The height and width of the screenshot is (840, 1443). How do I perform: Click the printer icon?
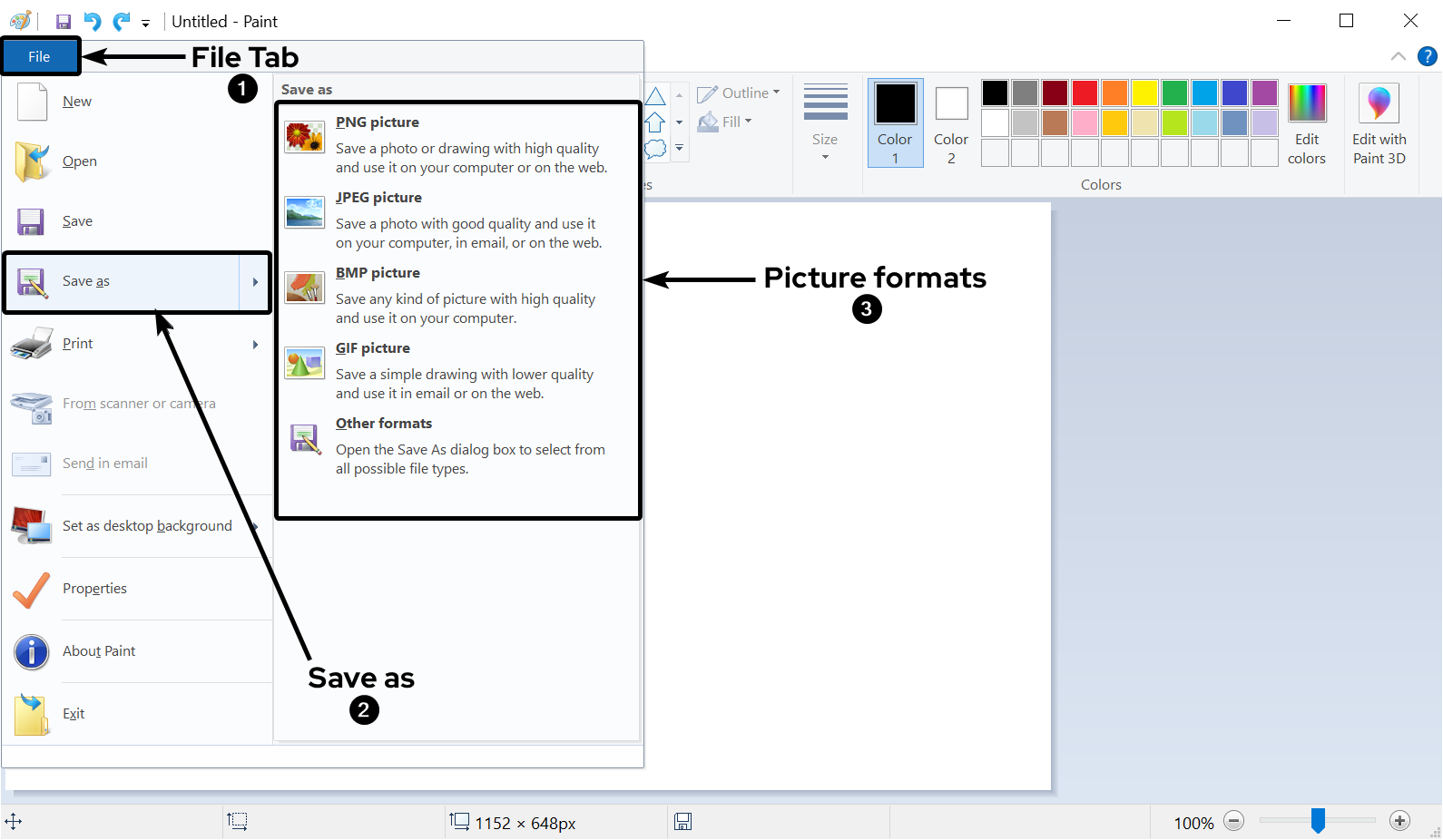pyautogui.click(x=32, y=344)
